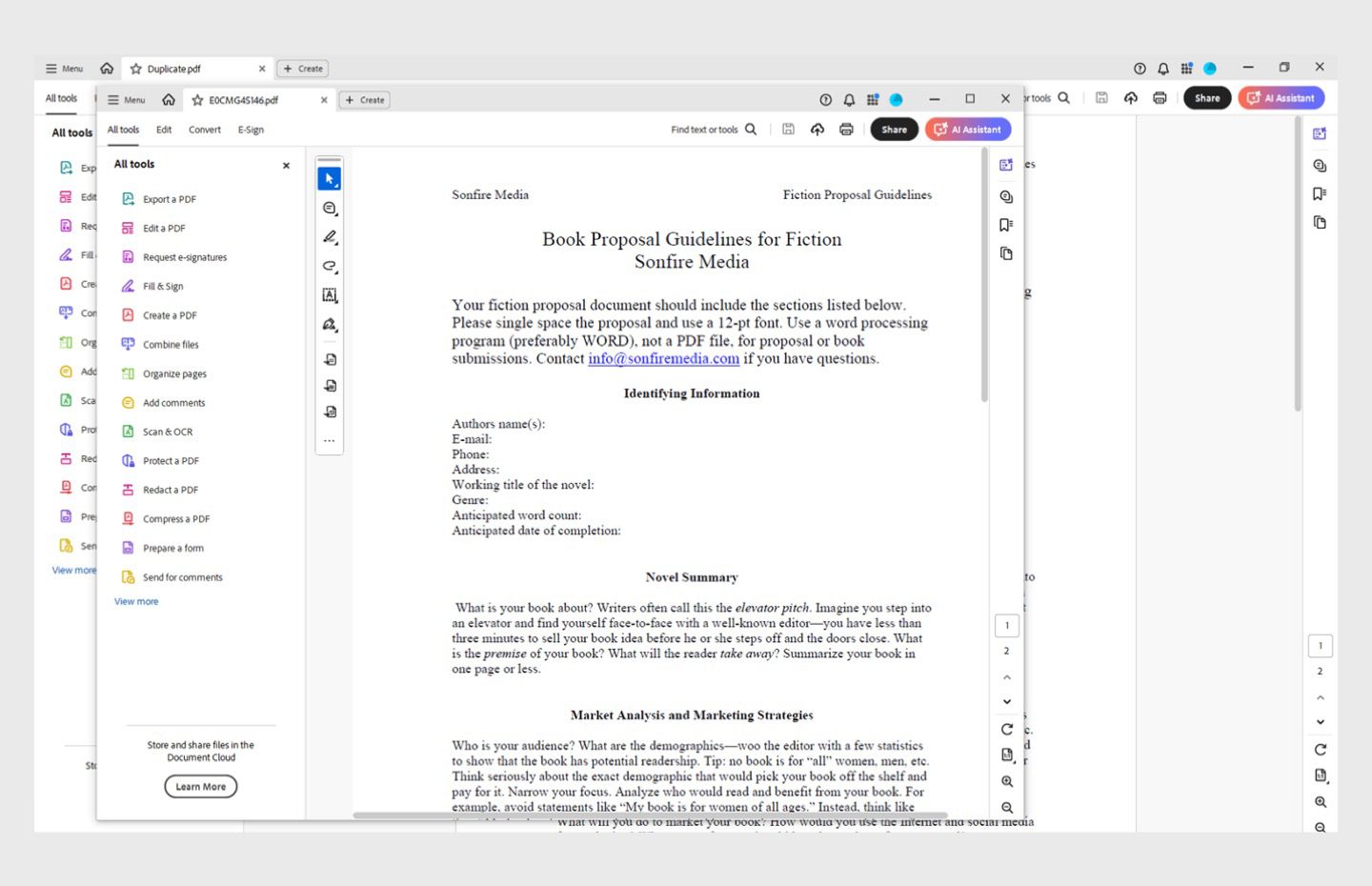Expand more tools with the ellipsis

coord(329,440)
